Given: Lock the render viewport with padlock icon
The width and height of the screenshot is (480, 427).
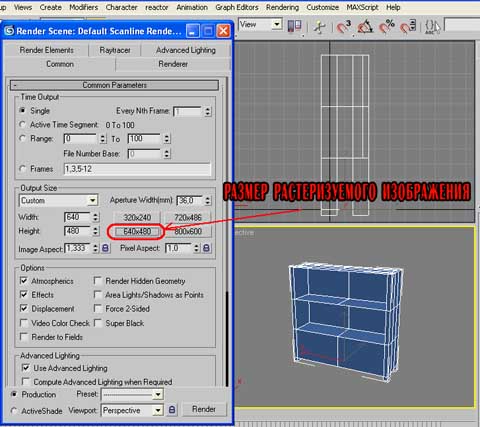Looking at the screenshot, I should point(172,410).
